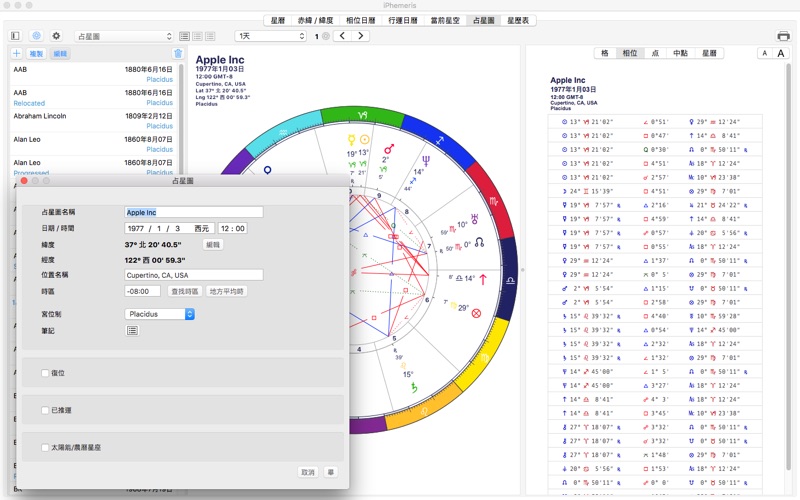The width and height of the screenshot is (800, 500).
Task: Increase text size with large A
Action: click(x=782, y=53)
